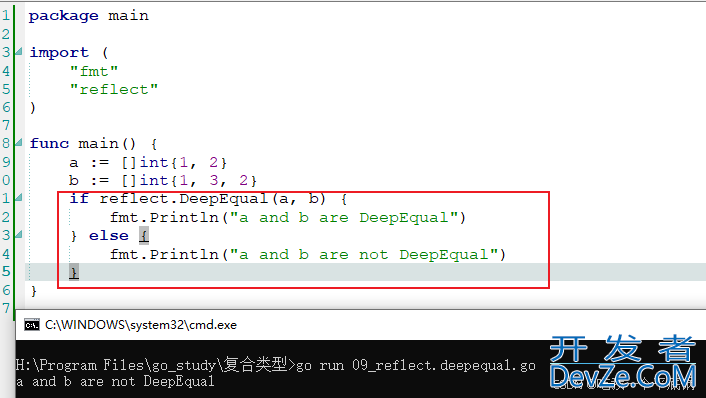
Task: Click the 'func main()' declaration
Action: click(x=82, y=144)
